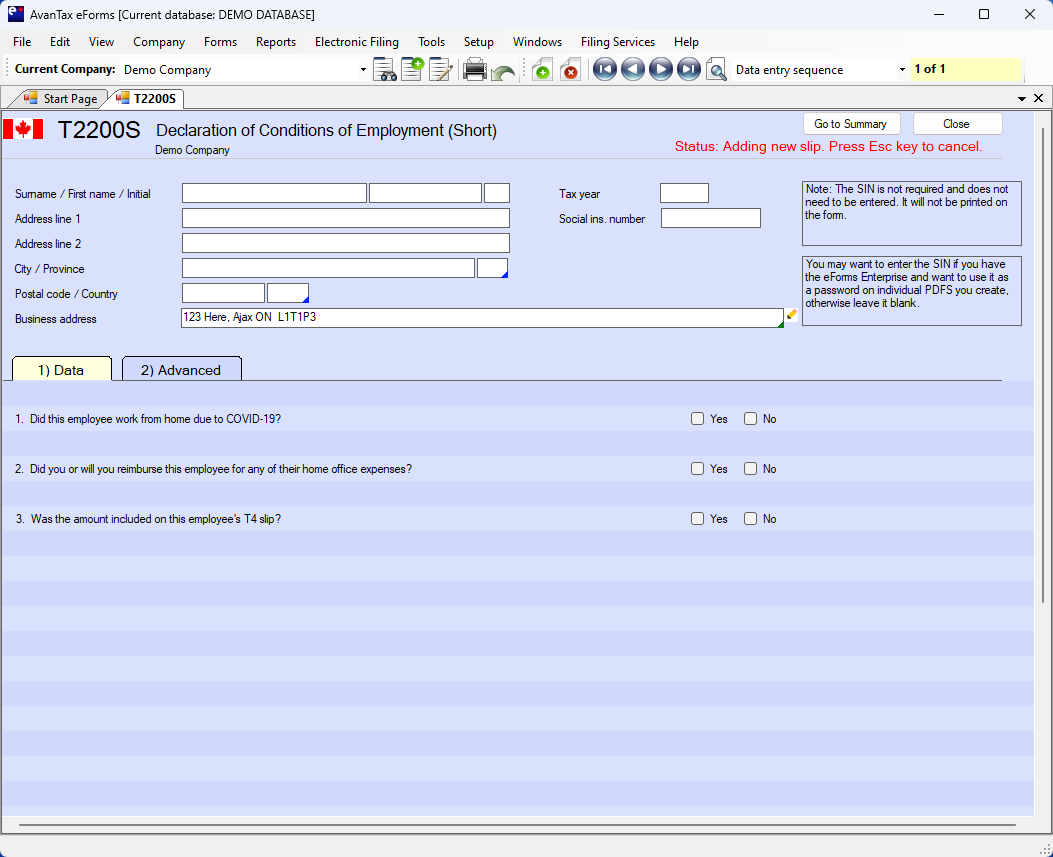Click the search slip magnifier icon
1053x857 pixels.
717,69
